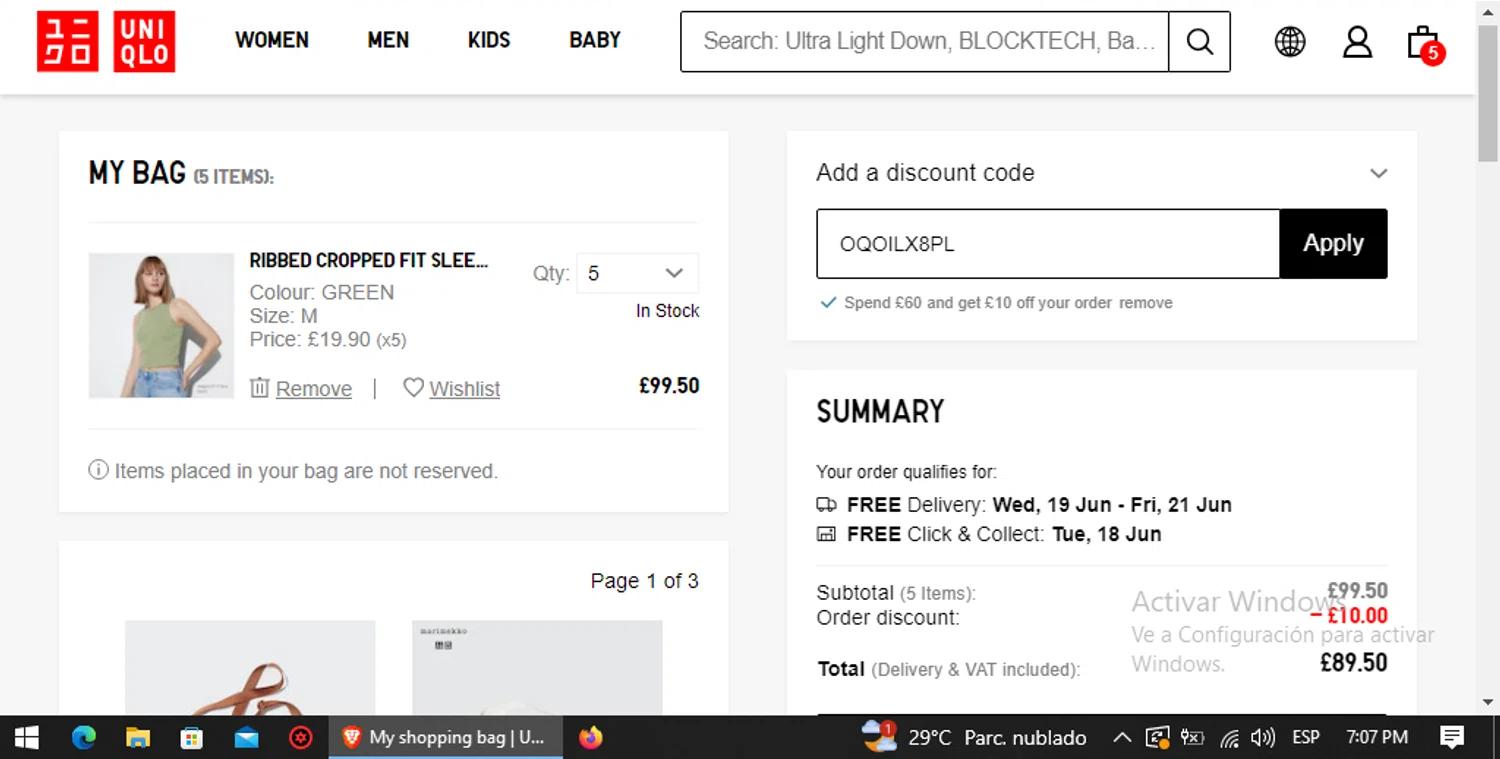This screenshot has width=1500, height=759.
Task: Open the weather widget showing 29°C
Action: pos(974,737)
